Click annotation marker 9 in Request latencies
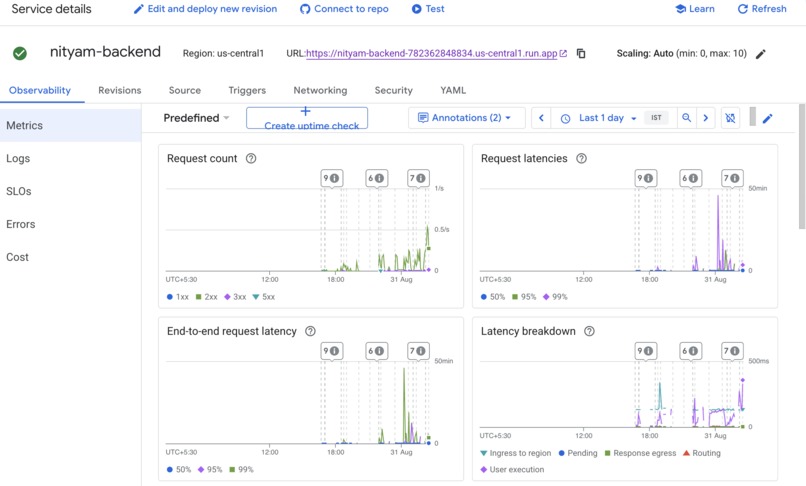The image size is (806, 486). (646, 178)
